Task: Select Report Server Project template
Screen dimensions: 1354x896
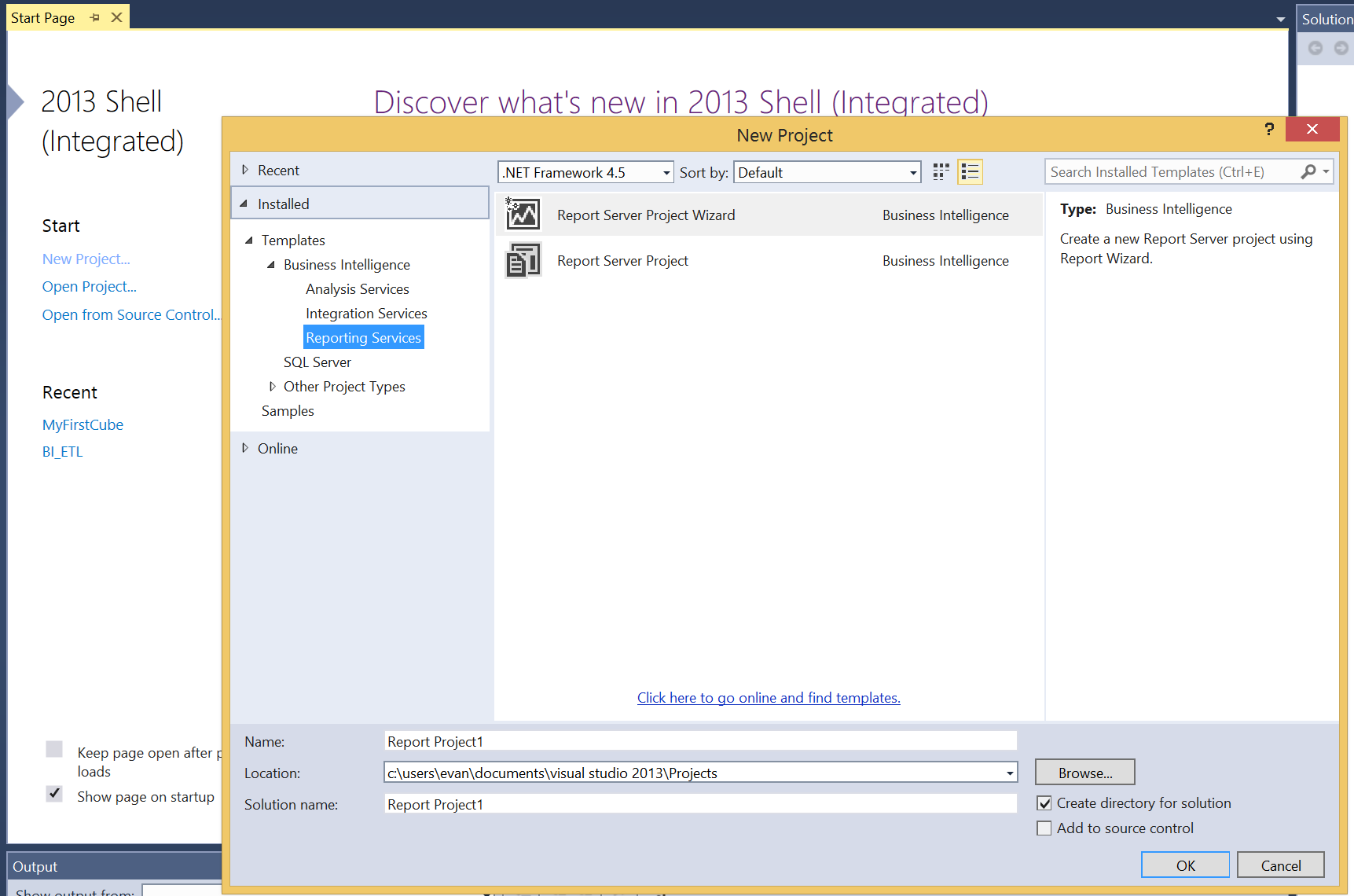Action: click(769, 260)
